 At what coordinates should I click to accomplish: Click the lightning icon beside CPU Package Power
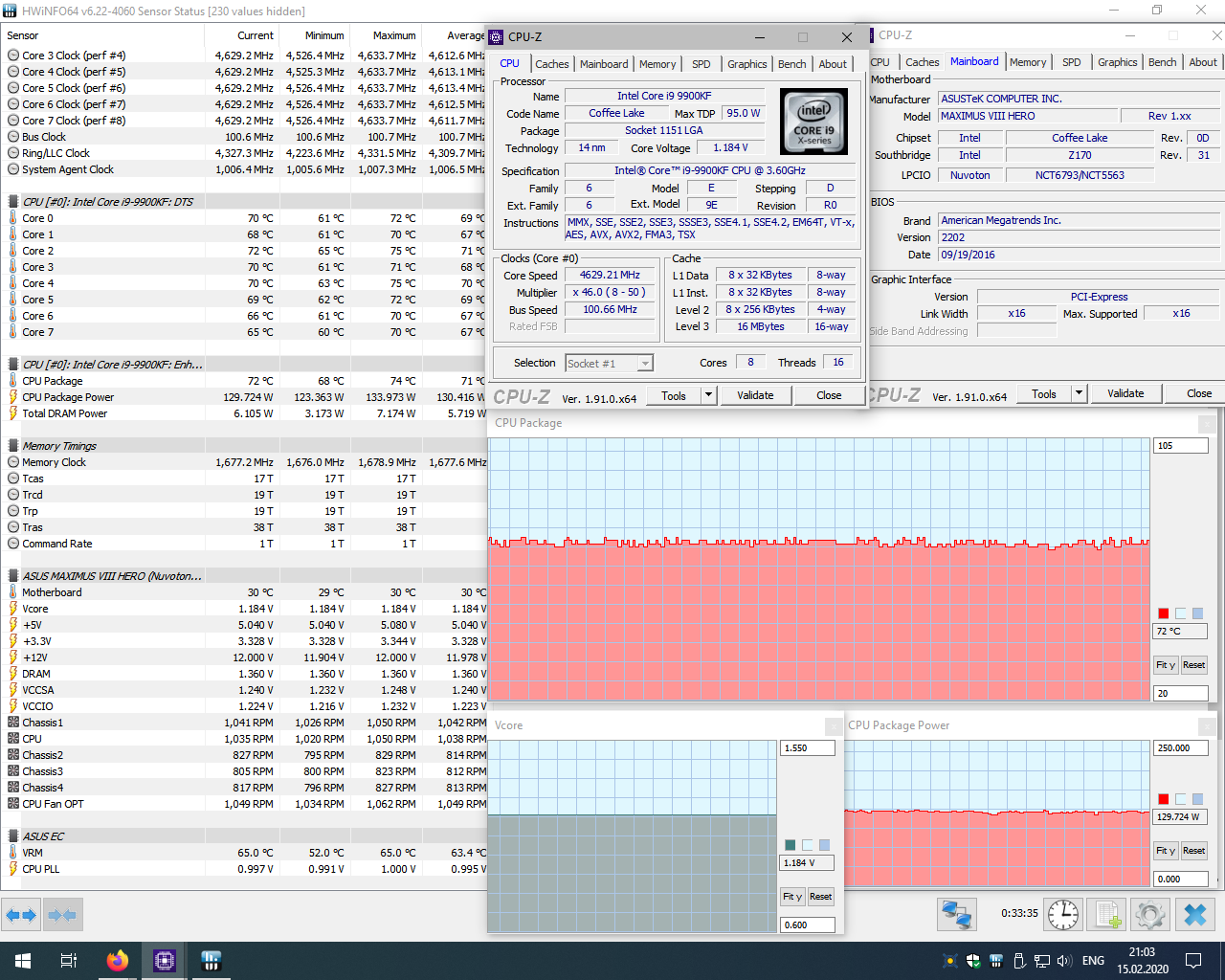click(x=13, y=397)
